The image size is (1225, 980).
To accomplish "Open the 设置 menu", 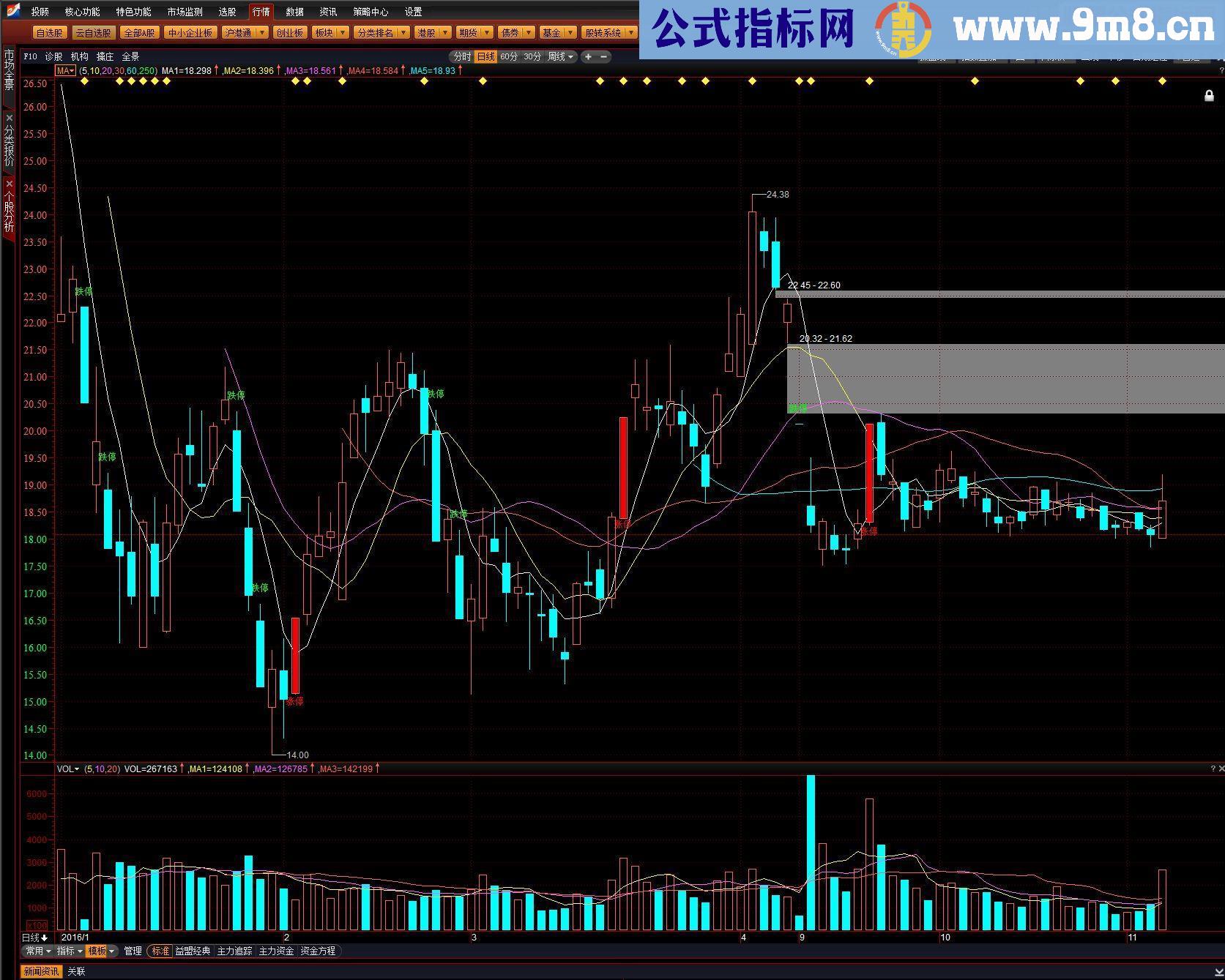I will point(413,12).
